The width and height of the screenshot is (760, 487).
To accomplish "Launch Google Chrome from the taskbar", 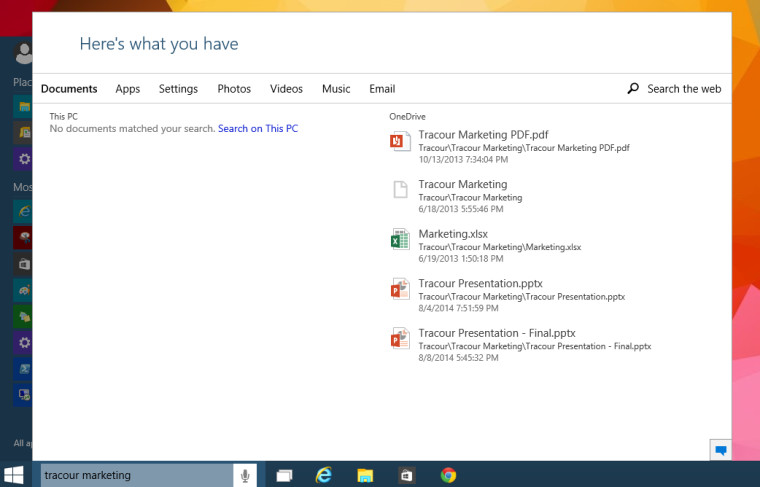I will [x=448, y=475].
